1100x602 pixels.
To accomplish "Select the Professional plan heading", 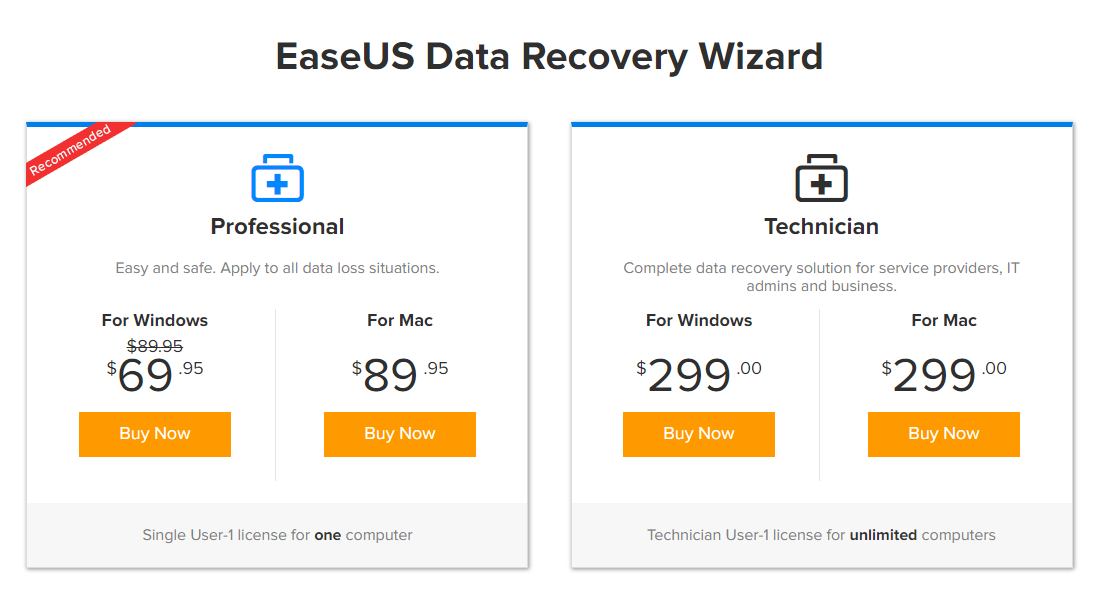I will click(x=277, y=227).
